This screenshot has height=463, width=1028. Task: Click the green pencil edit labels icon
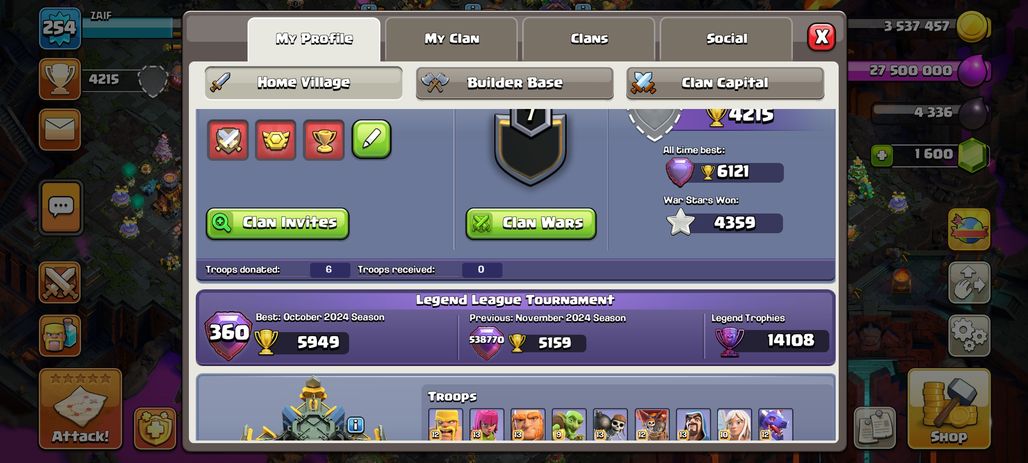(372, 139)
